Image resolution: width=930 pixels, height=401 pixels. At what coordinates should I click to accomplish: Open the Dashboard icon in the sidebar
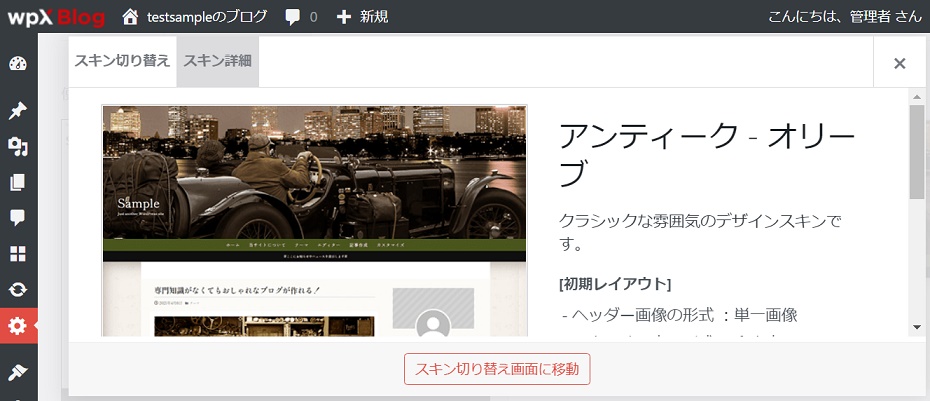tap(18, 65)
